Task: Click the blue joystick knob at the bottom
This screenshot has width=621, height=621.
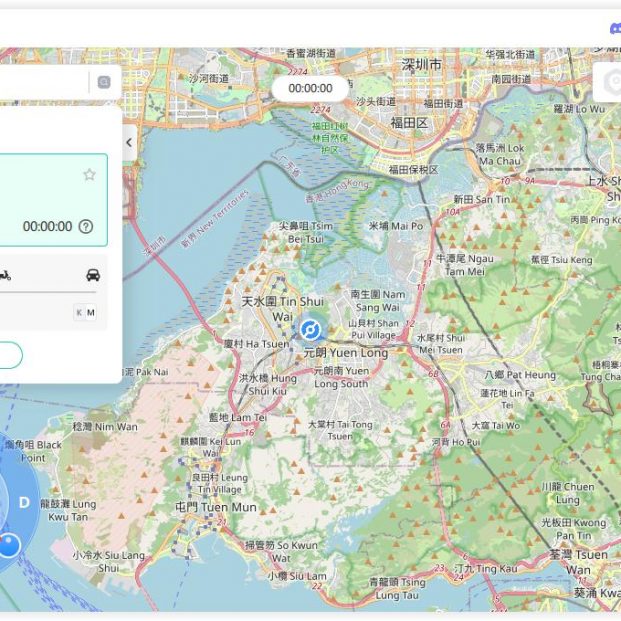Action: (9, 545)
